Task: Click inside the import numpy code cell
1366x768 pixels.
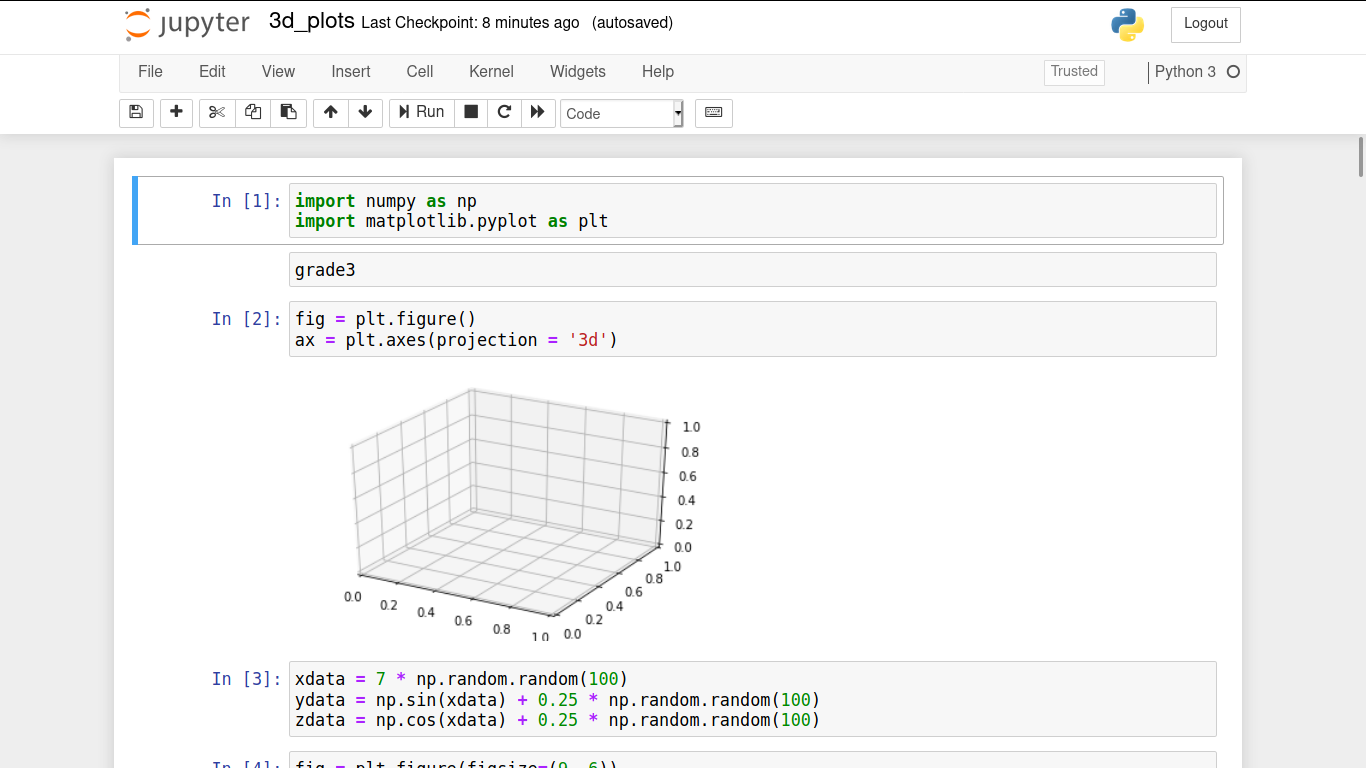Action: pyautogui.click(x=753, y=211)
